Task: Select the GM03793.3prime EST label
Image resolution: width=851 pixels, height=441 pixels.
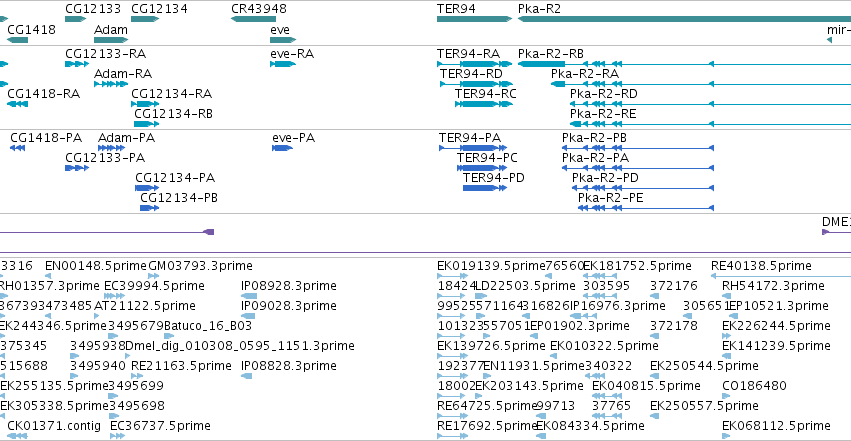Action: [x=200, y=266]
